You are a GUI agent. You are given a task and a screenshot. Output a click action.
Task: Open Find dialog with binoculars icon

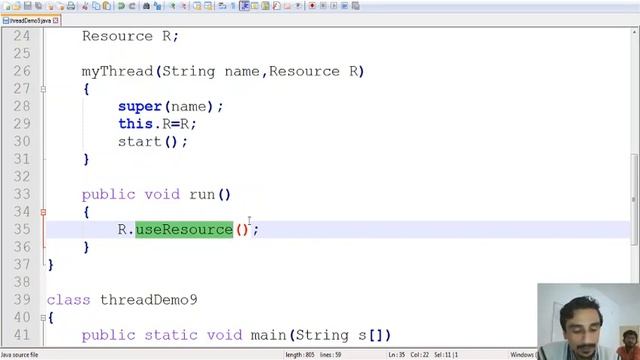point(146,6)
